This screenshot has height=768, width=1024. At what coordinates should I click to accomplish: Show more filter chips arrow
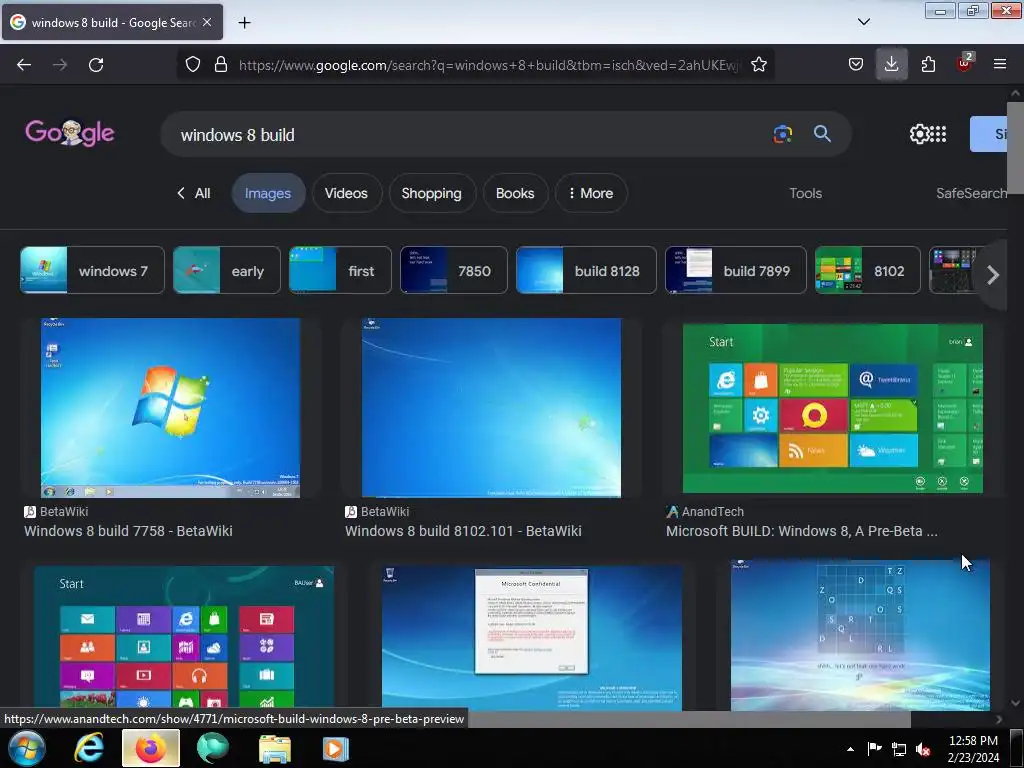coord(993,275)
